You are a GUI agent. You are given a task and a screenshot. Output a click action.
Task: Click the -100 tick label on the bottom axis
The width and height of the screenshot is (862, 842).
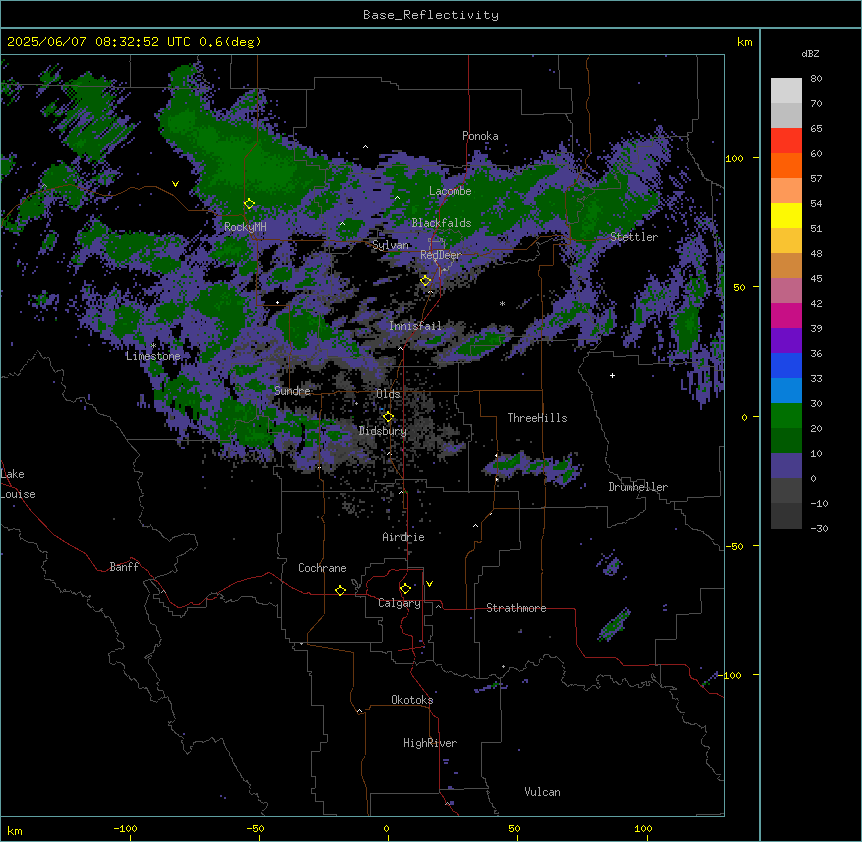click(x=126, y=828)
